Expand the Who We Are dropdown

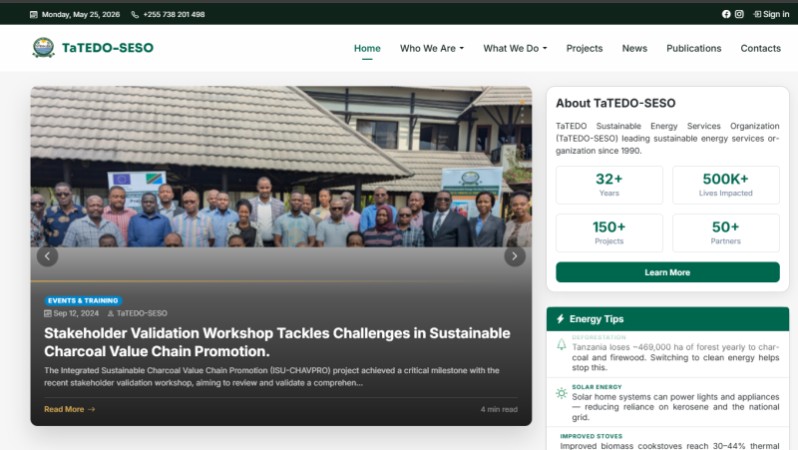432,48
